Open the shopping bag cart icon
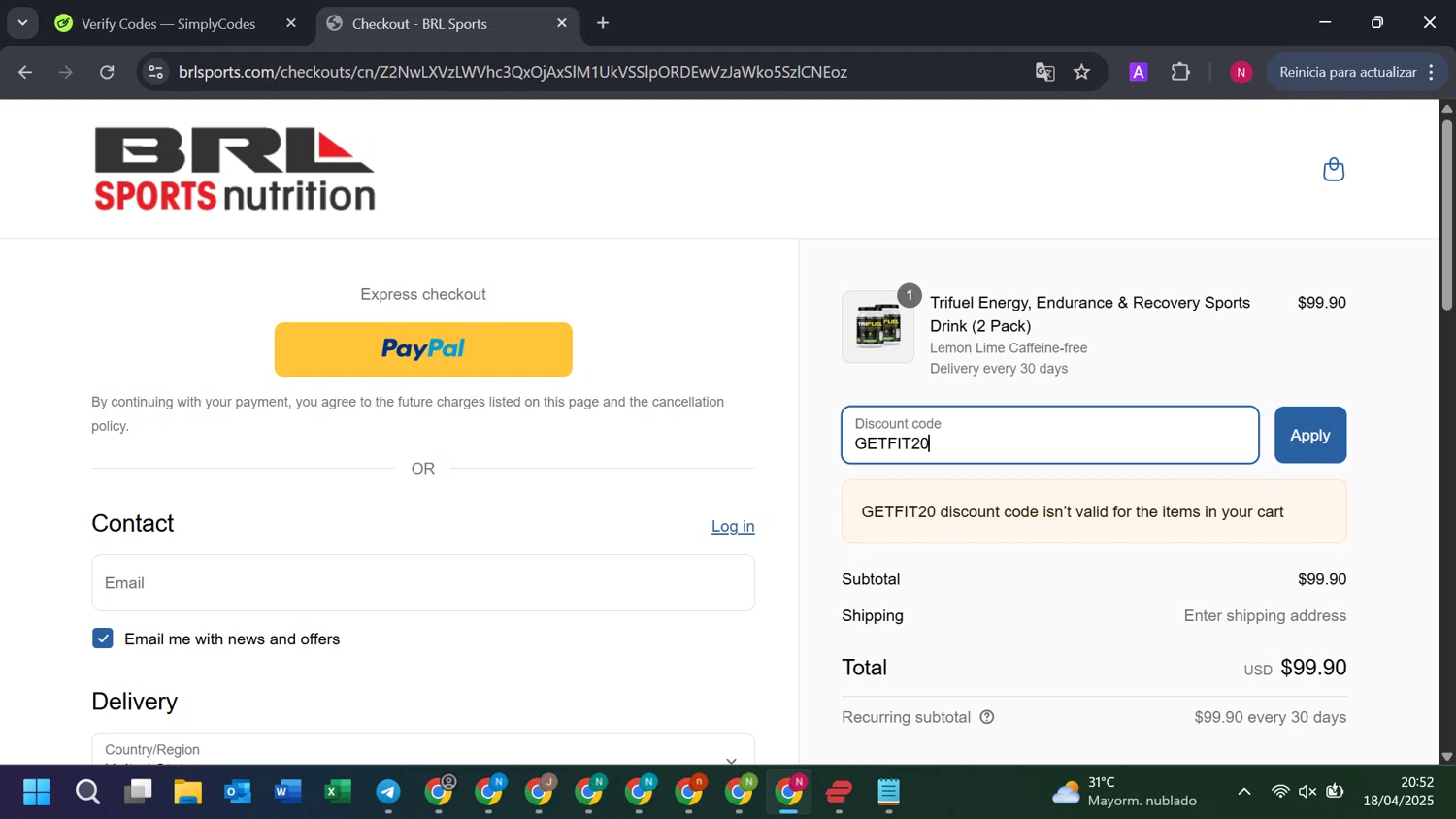 pyautogui.click(x=1334, y=169)
